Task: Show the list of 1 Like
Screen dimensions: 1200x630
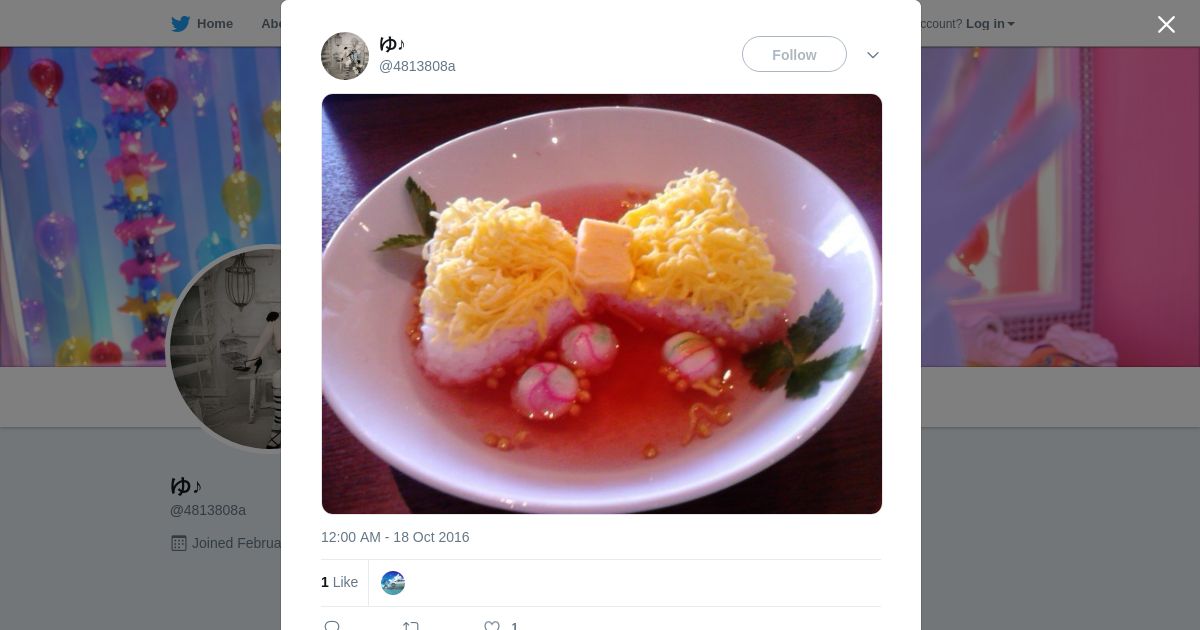Action: (x=339, y=582)
